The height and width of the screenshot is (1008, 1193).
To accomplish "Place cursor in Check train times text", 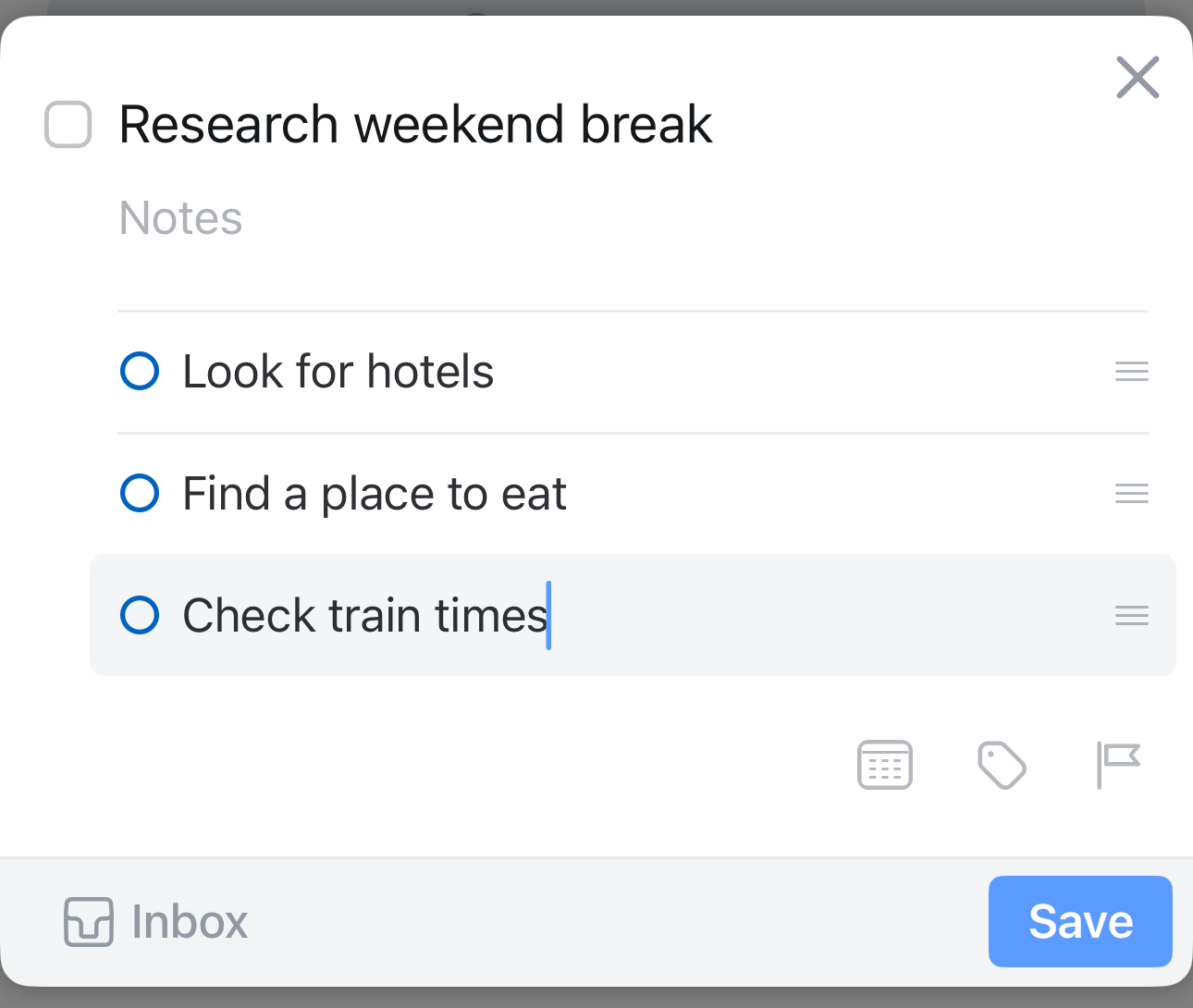I will click(364, 616).
